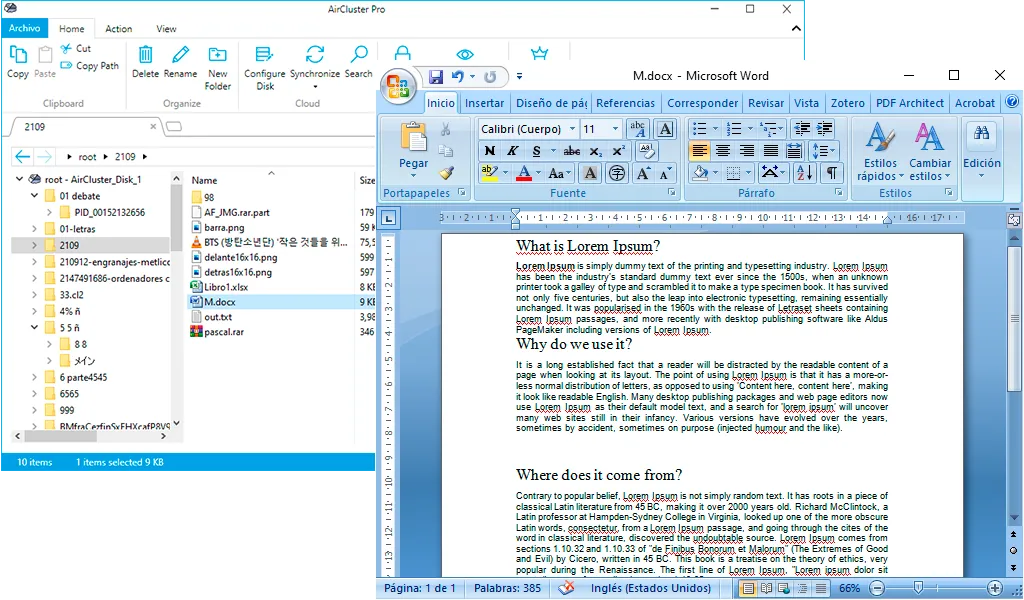Click the yellow text highlight color button

(x=489, y=173)
